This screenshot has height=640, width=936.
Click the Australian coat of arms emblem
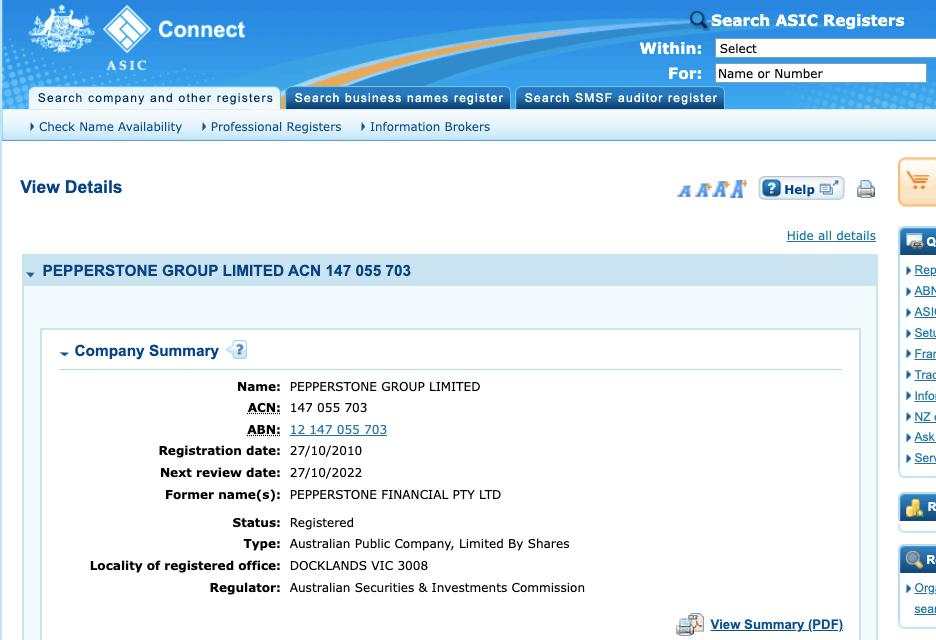tap(61, 29)
